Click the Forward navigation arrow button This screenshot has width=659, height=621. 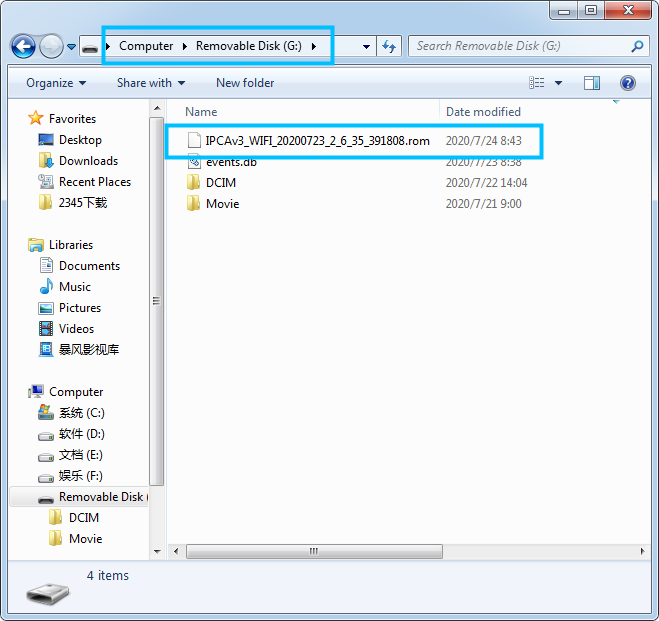click(x=51, y=46)
